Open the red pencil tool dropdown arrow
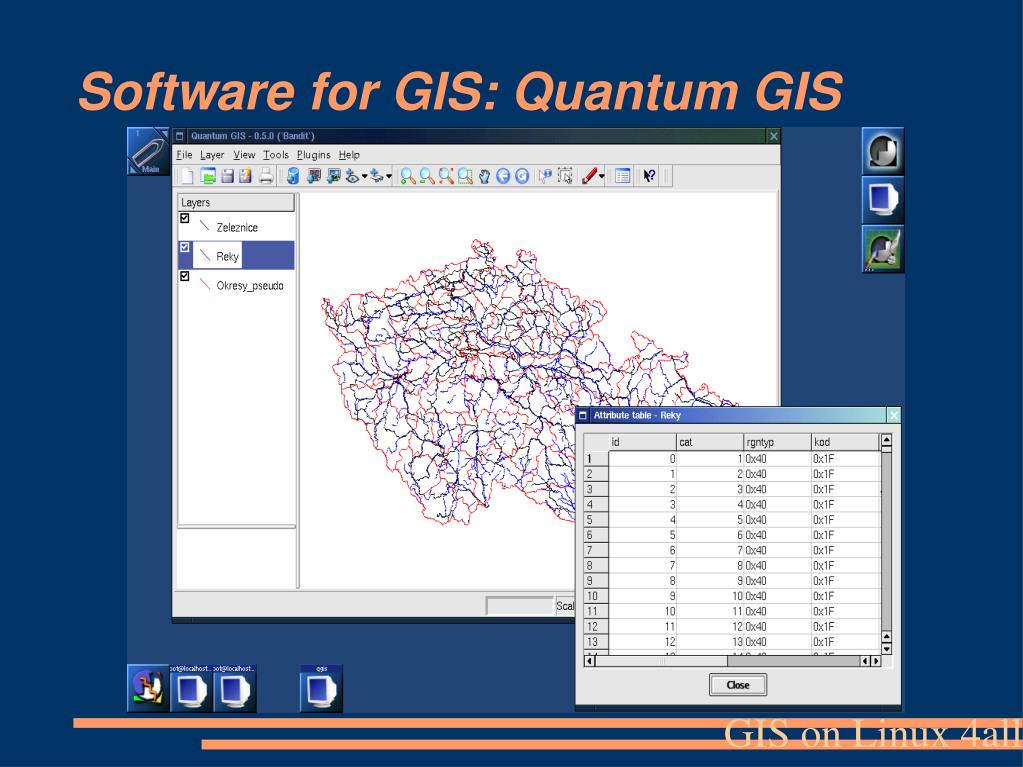 (x=602, y=176)
